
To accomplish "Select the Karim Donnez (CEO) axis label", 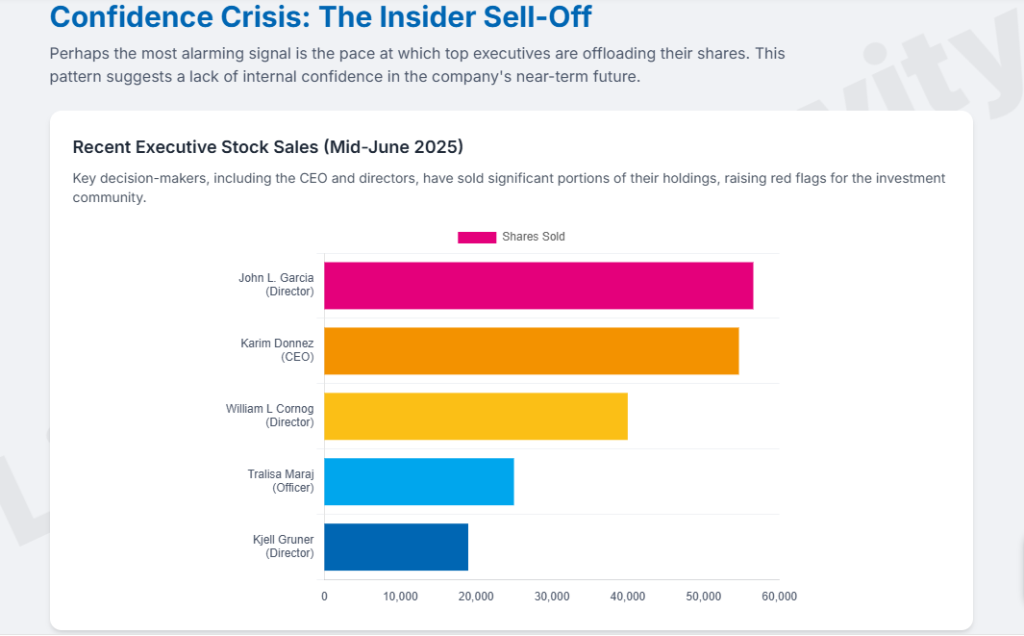I will pyautogui.click(x=277, y=350).
